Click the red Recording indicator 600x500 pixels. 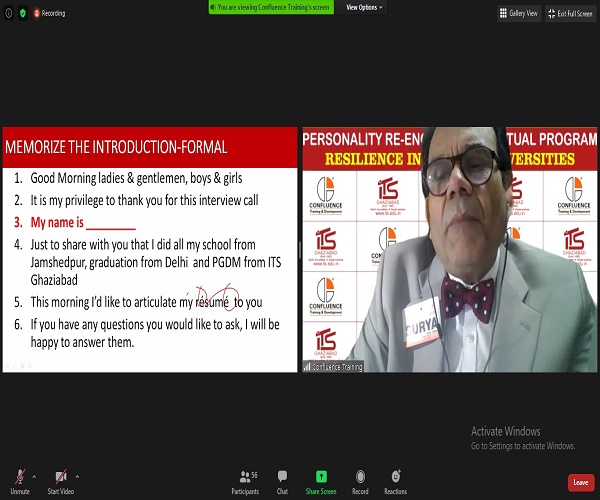pyautogui.click(x=49, y=13)
